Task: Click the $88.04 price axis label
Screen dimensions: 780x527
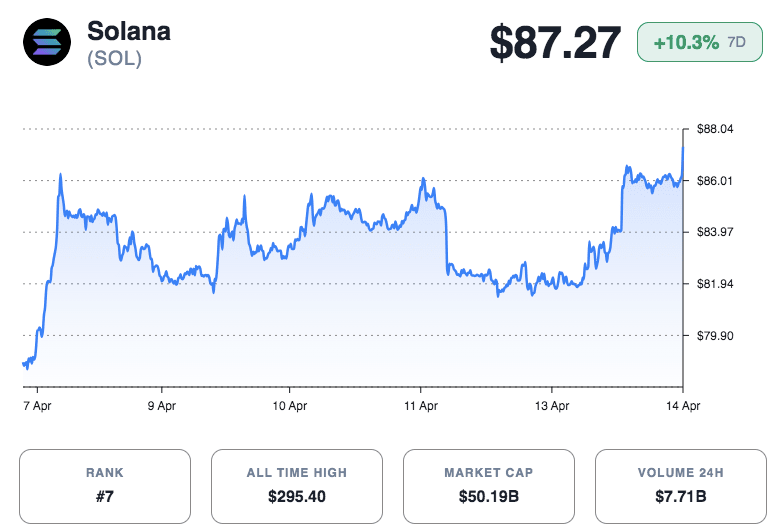Action: point(715,129)
